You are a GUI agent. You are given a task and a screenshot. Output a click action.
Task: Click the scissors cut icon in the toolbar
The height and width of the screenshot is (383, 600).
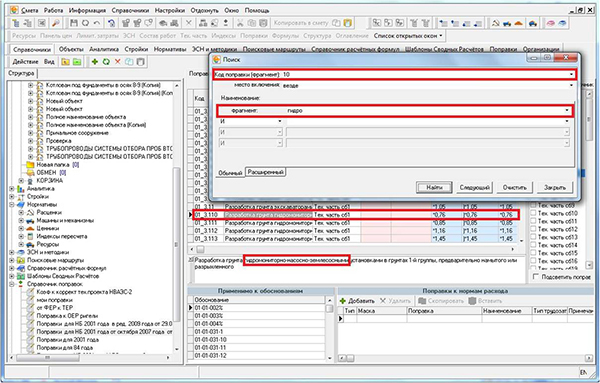[240, 23]
